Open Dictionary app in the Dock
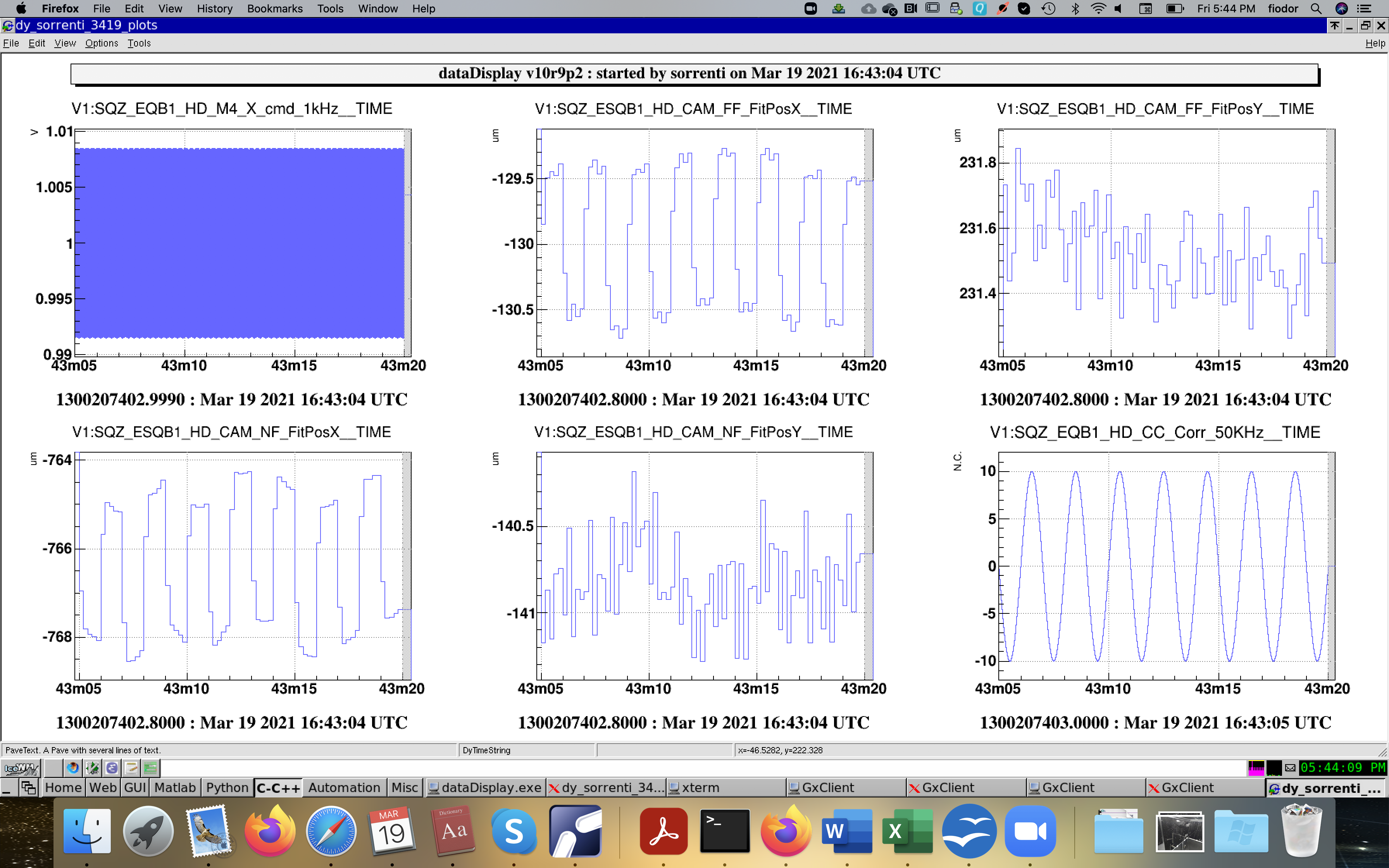 (x=453, y=831)
